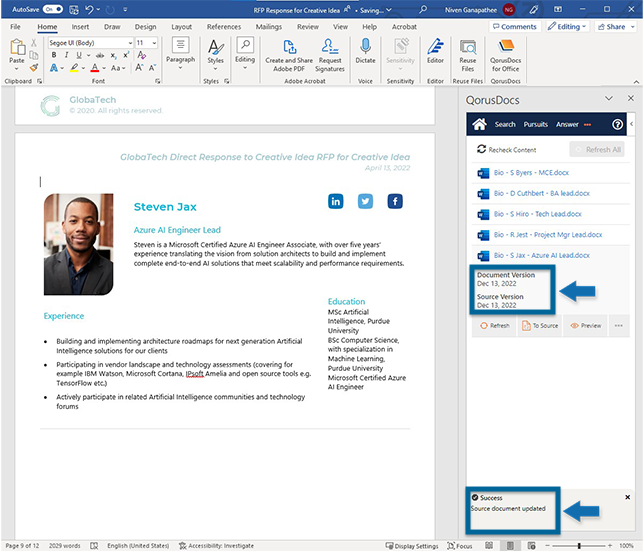Open QorusDocs help question mark
Screen dimensions: 644x551
[617, 124]
